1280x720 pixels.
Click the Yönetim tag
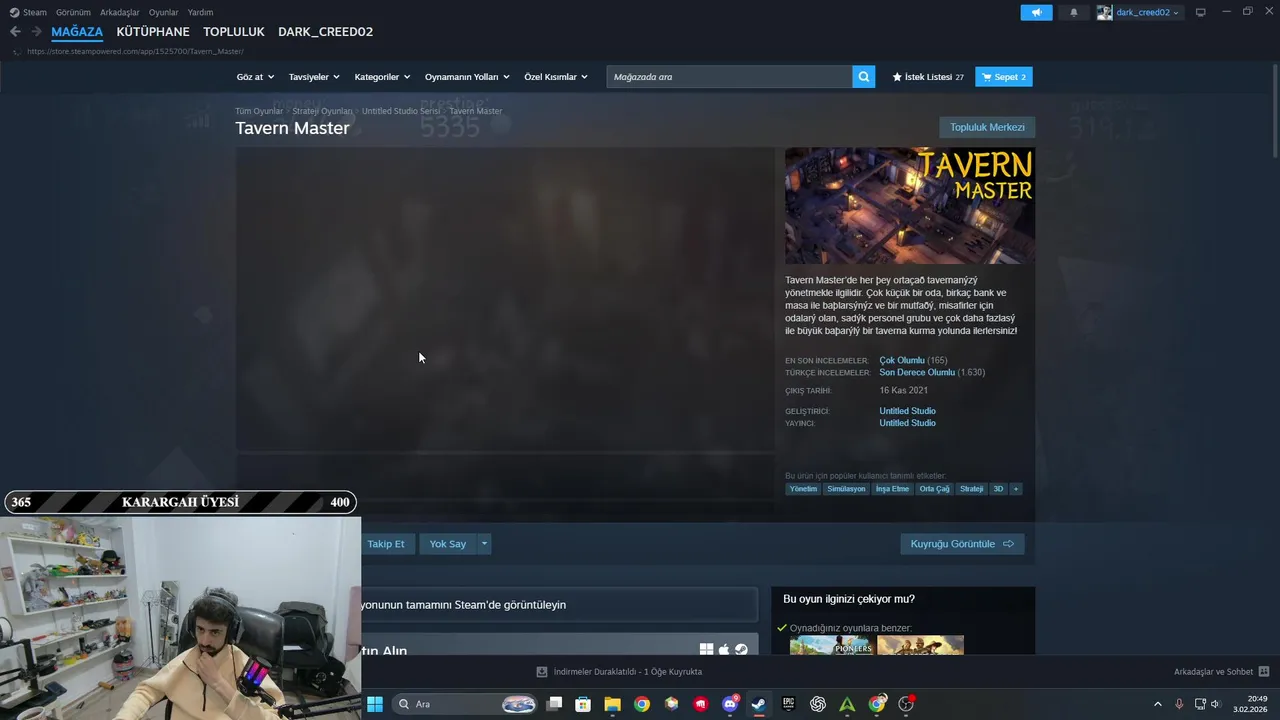coord(803,489)
